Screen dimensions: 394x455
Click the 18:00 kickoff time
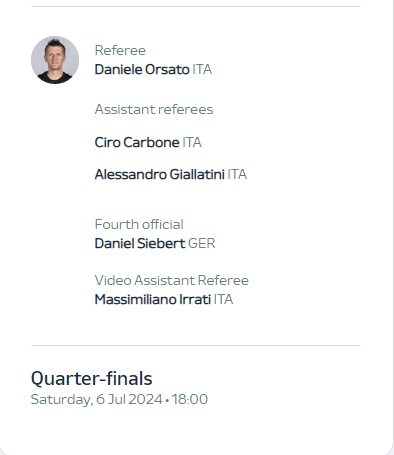190,399
